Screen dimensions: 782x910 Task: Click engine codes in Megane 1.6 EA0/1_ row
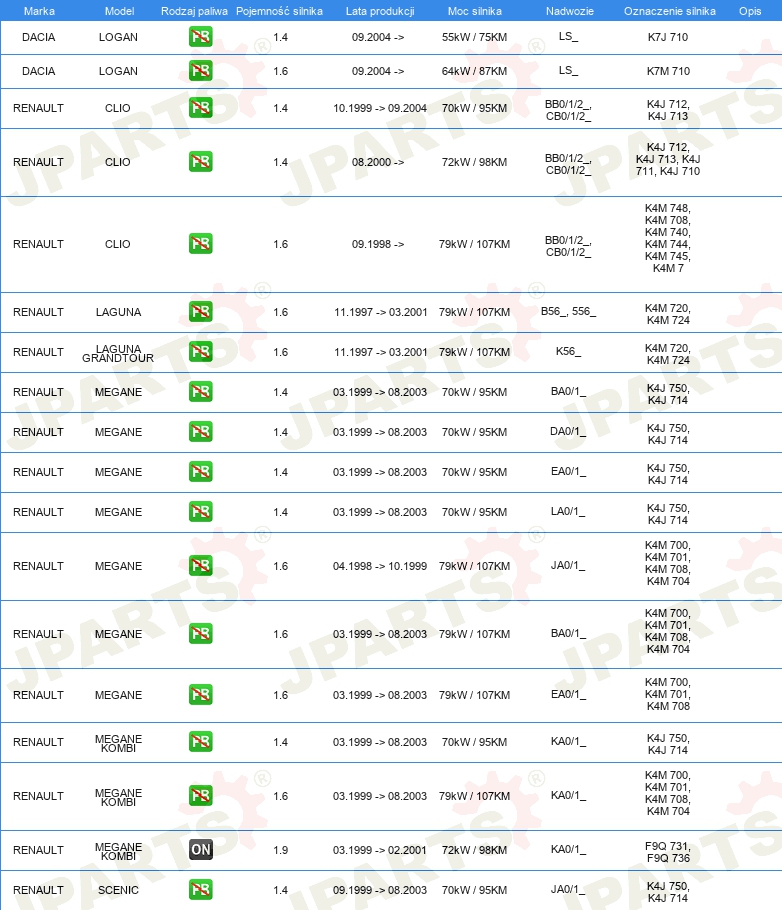[x=668, y=694]
